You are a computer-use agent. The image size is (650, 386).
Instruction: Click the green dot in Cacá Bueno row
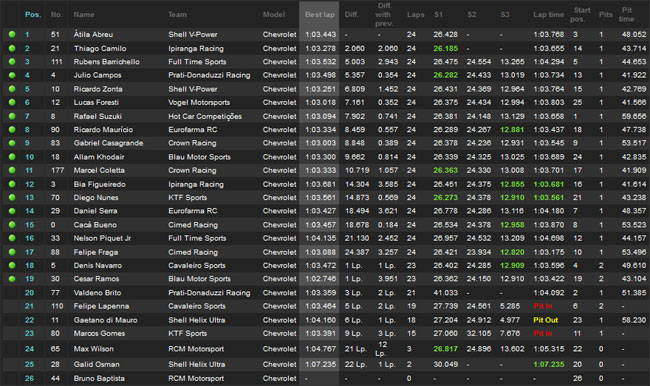[12, 225]
